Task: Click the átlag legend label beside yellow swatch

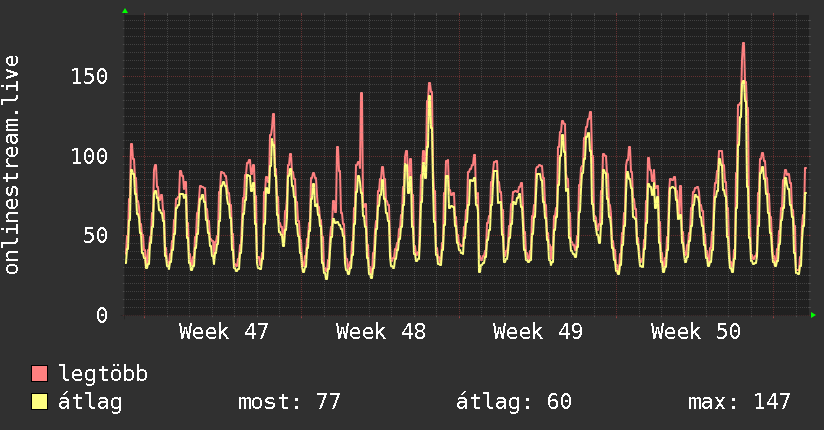Action: coord(90,402)
